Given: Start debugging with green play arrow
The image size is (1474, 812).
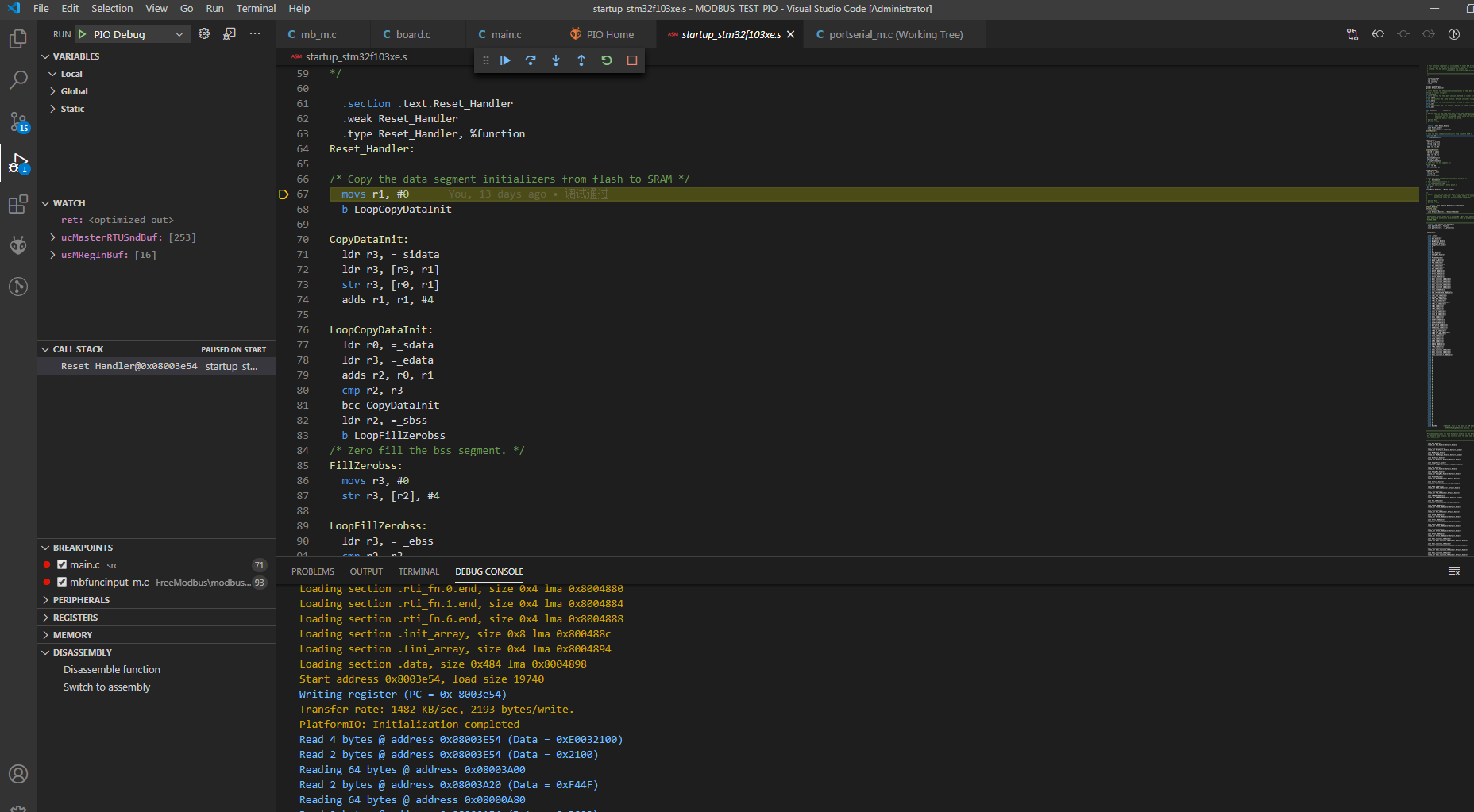Looking at the screenshot, I should coord(82,34).
